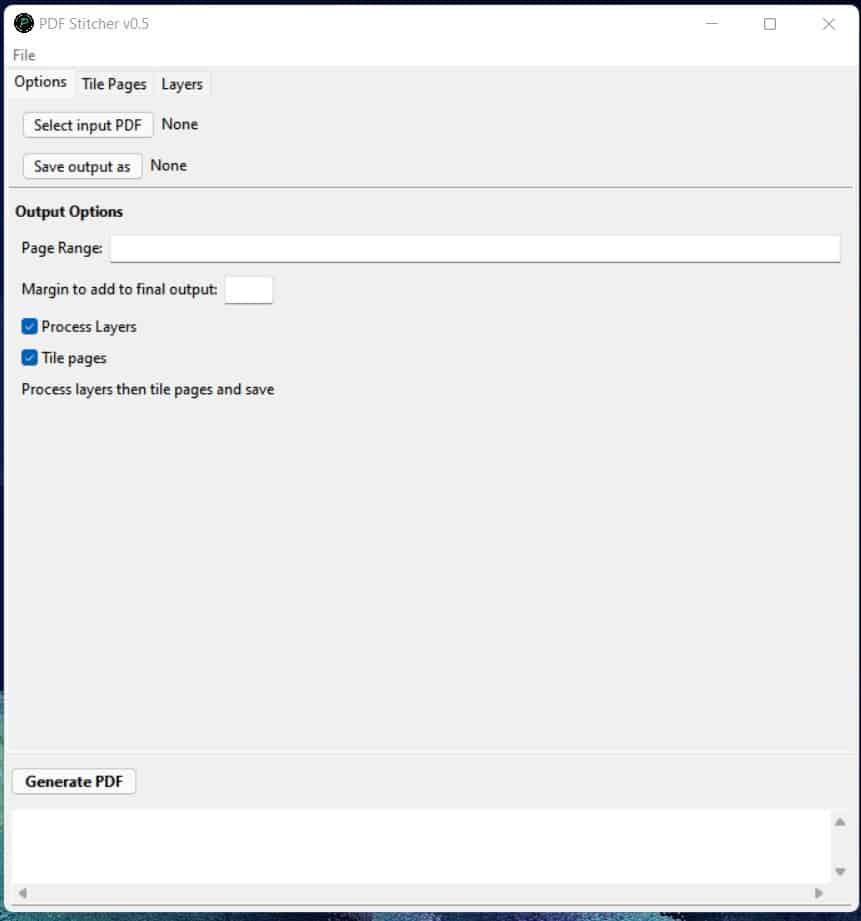Maximize the PDF Stitcher window

(x=770, y=24)
